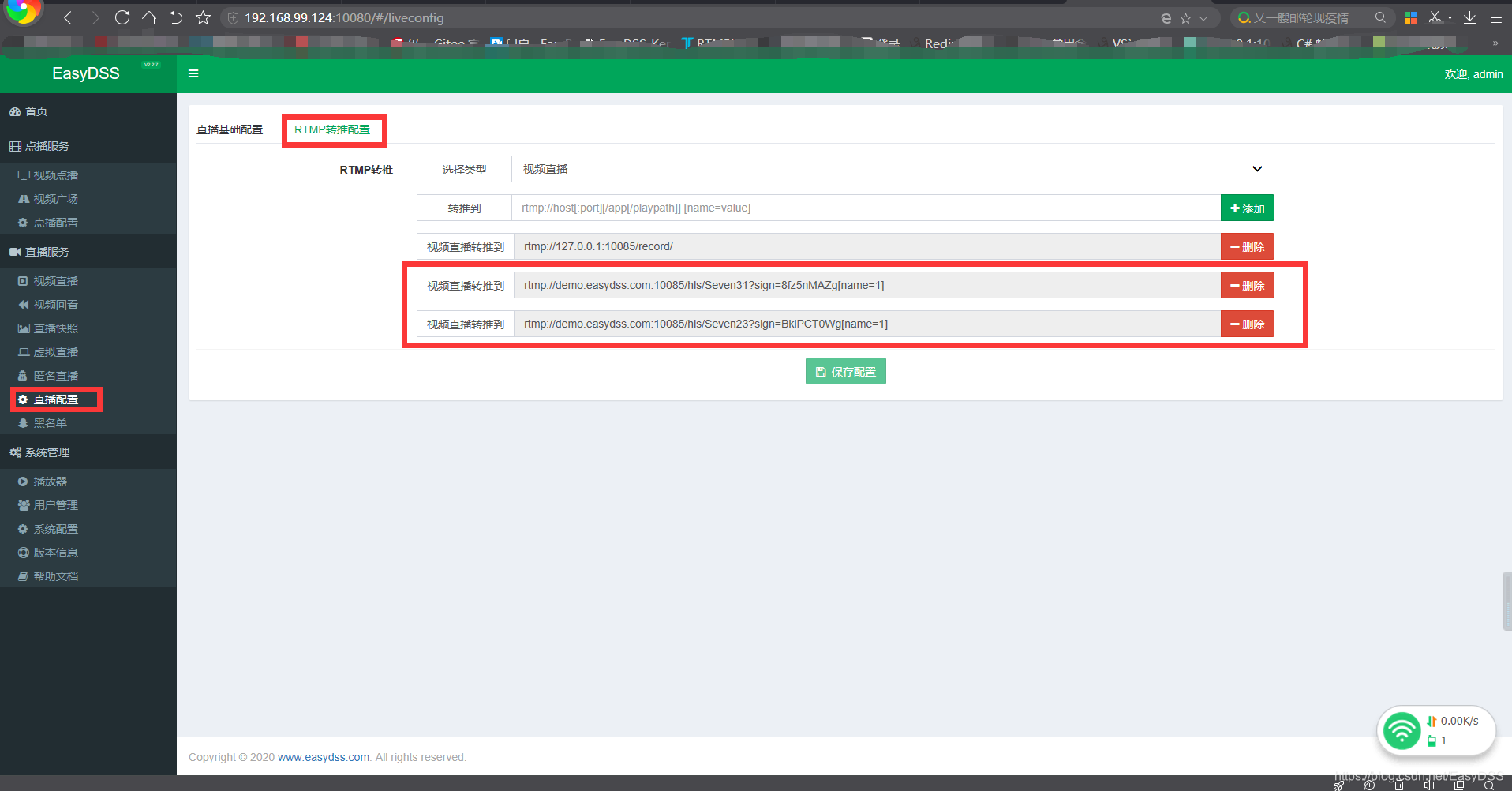The image size is (1512, 791).
Task: Open the browser downloads icon
Action: pyautogui.click(x=1469, y=17)
